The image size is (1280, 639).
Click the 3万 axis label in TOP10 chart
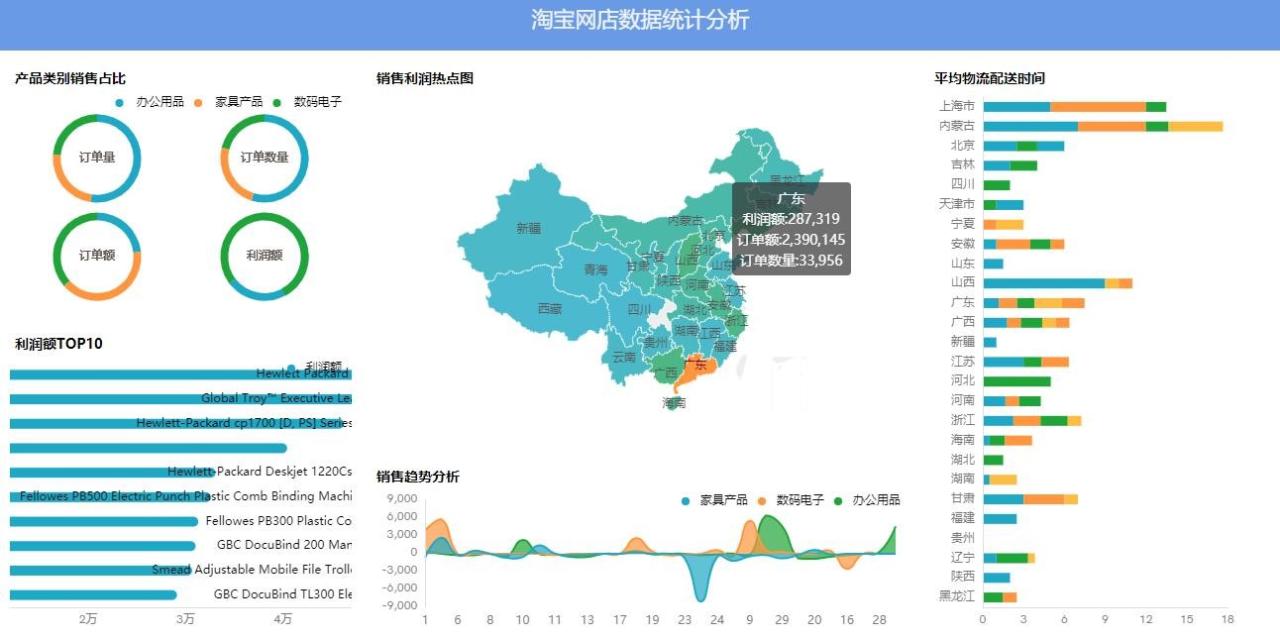[186, 620]
